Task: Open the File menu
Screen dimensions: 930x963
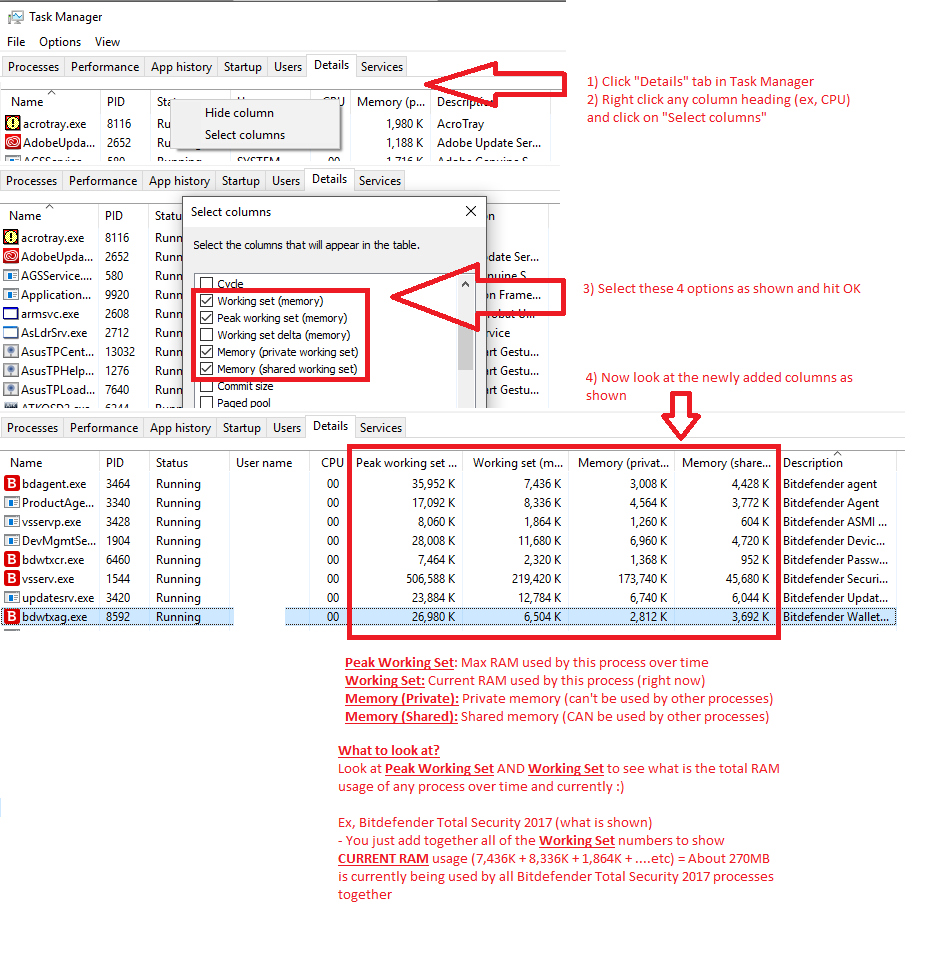Action: (x=16, y=42)
